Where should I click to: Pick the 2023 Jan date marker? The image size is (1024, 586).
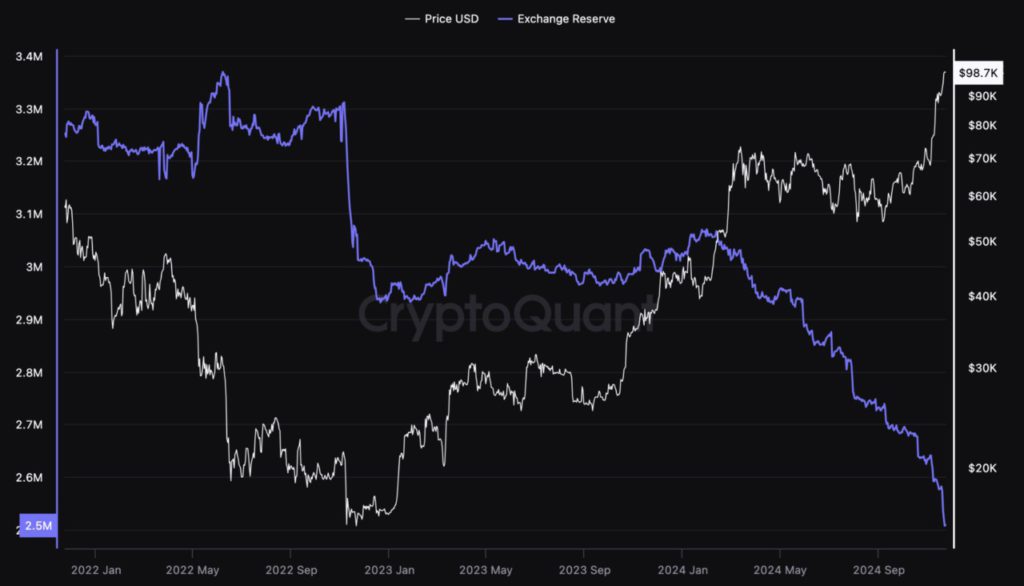click(x=388, y=570)
